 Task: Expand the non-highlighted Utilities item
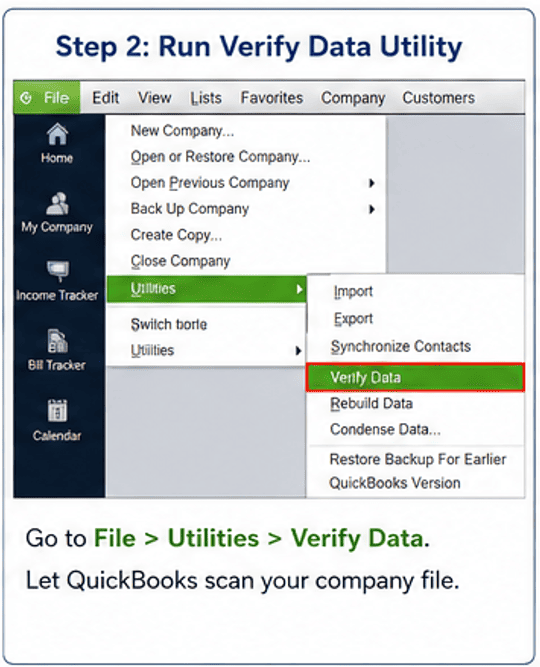[206, 351]
